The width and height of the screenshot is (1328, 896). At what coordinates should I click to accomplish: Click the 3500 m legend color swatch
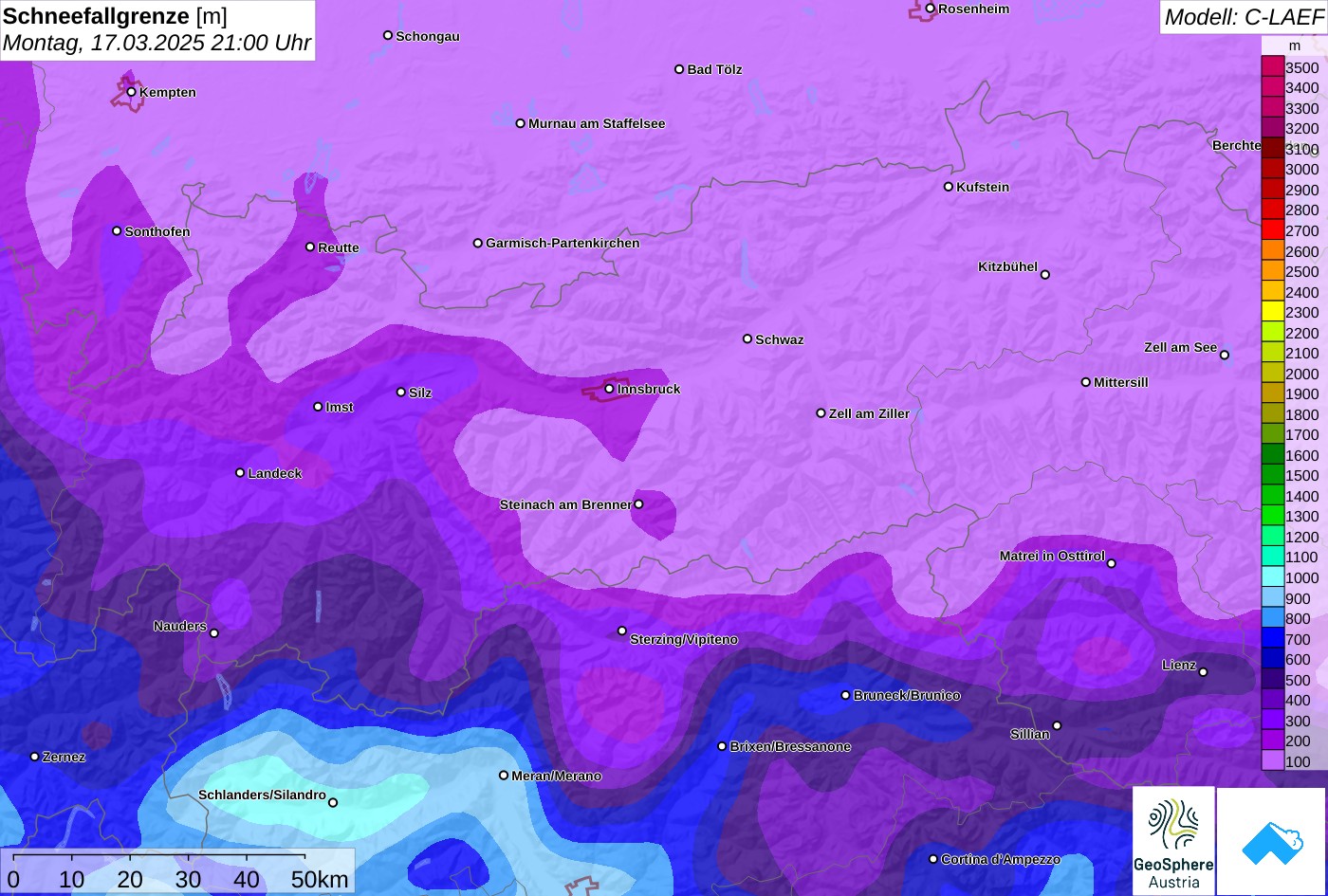click(1272, 67)
